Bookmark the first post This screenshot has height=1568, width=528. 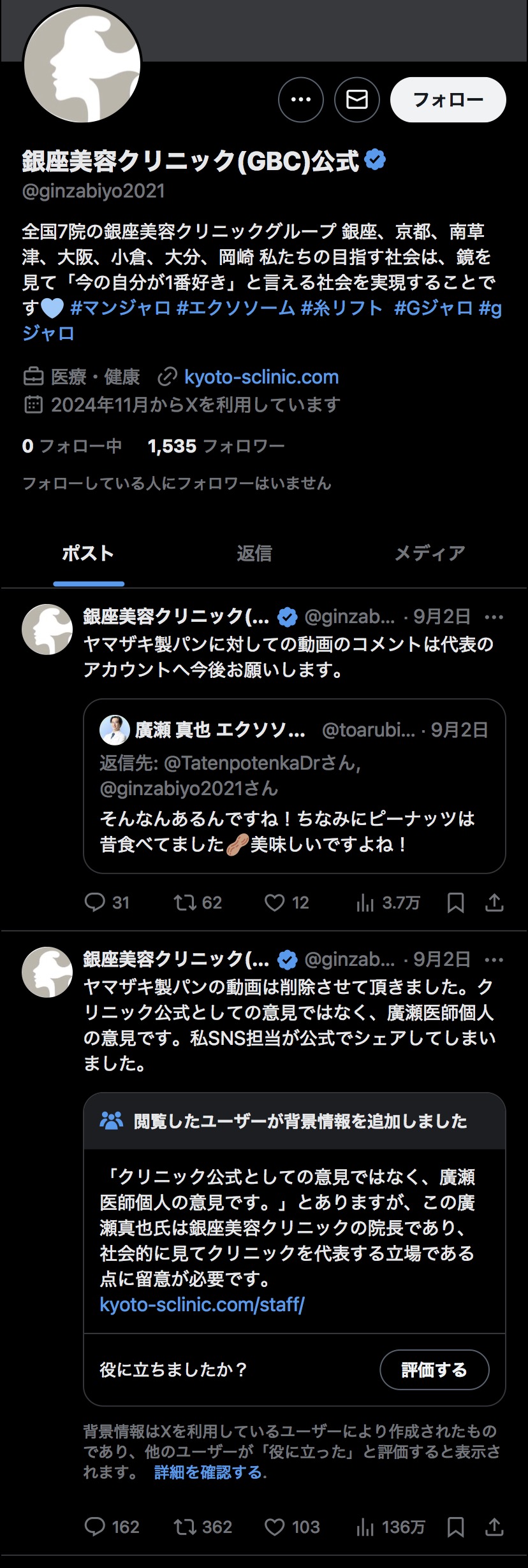point(455,902)
